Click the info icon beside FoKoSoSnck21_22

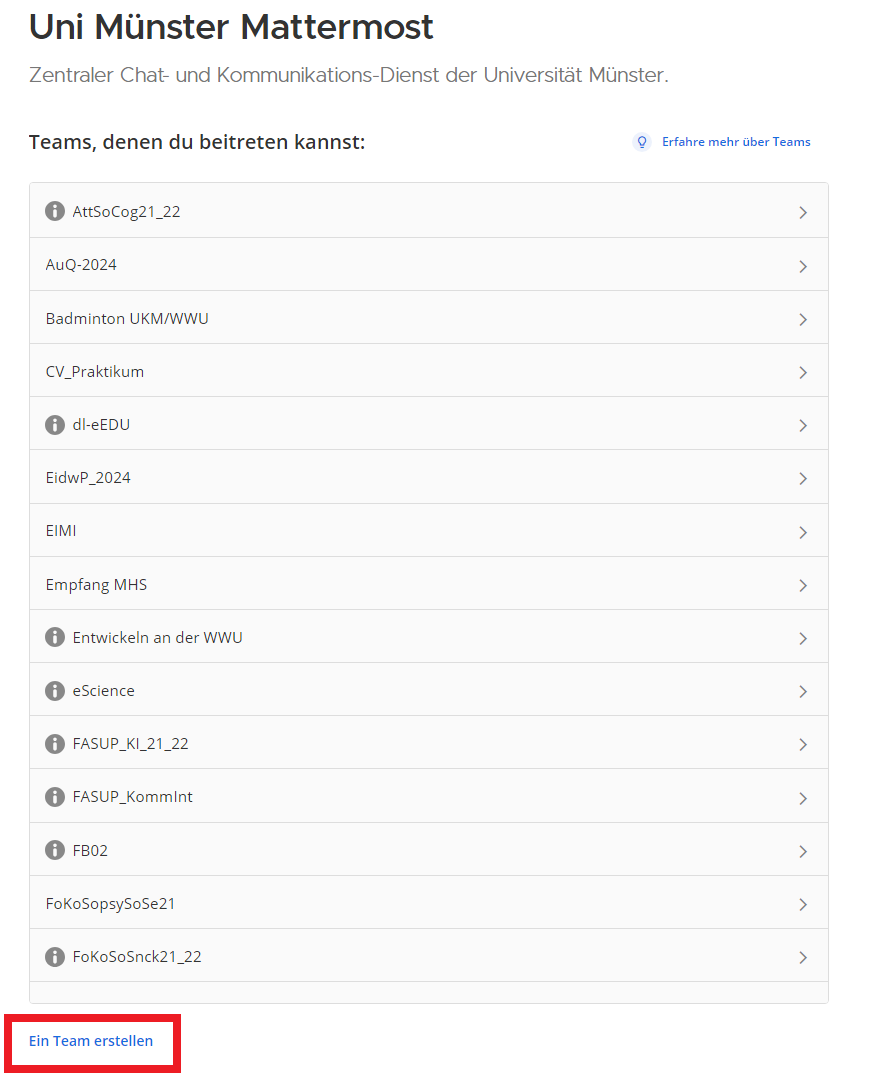click(55, 956)
